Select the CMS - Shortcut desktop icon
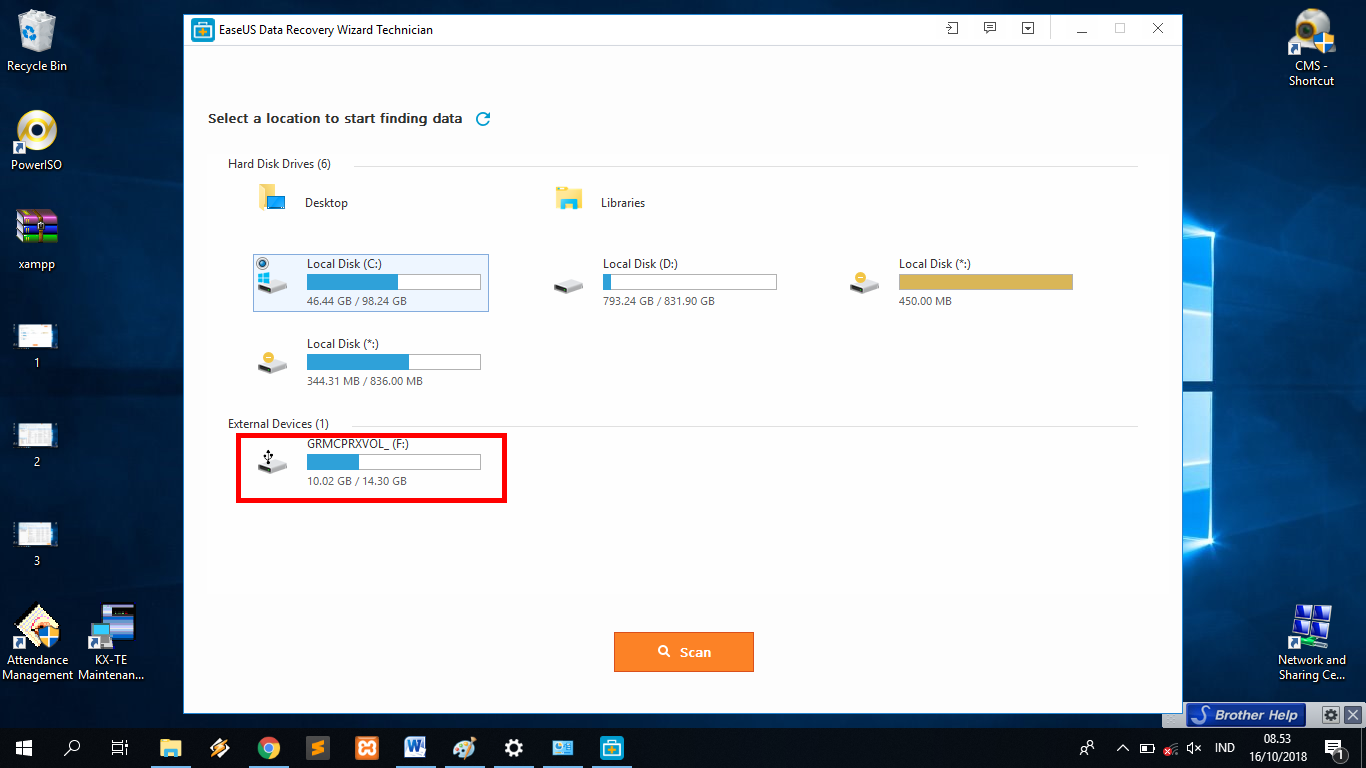The width and height of the screenshot is (1366, 768). (x=1311, y=48)
